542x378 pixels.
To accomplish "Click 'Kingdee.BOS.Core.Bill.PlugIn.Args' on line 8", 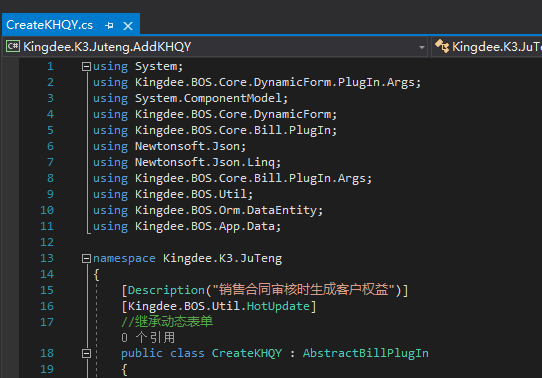I will 250,178.
